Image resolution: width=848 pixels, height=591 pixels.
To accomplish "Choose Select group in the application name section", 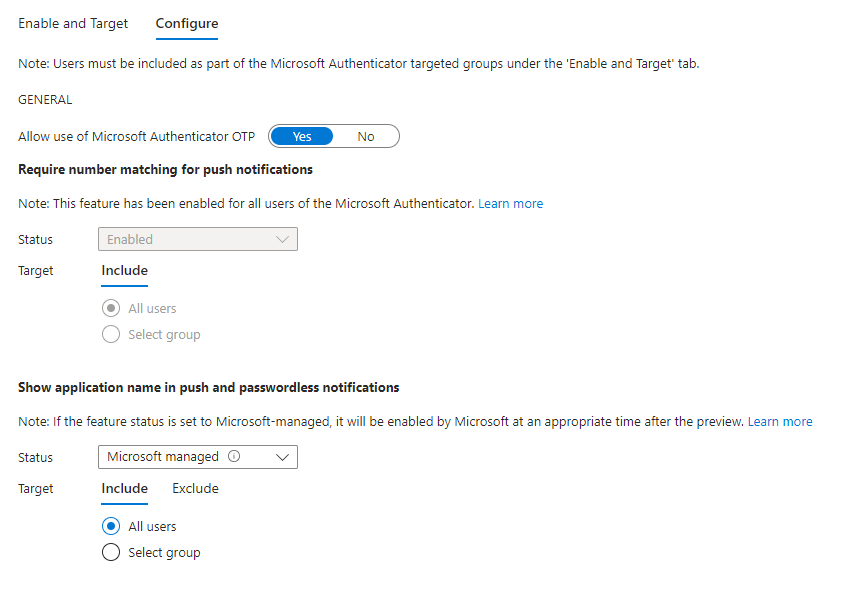I will (110, 552).
